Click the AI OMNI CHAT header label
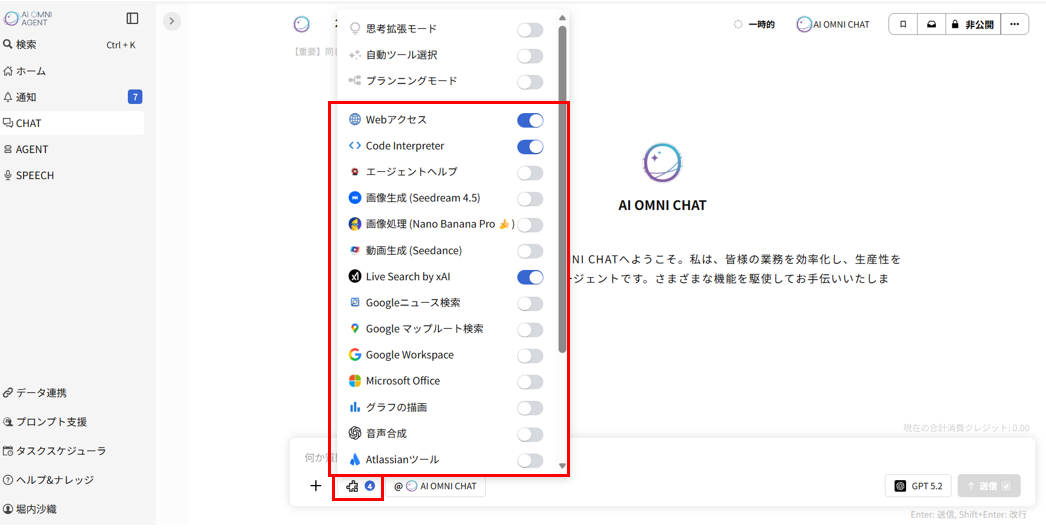 pos(833,25)
